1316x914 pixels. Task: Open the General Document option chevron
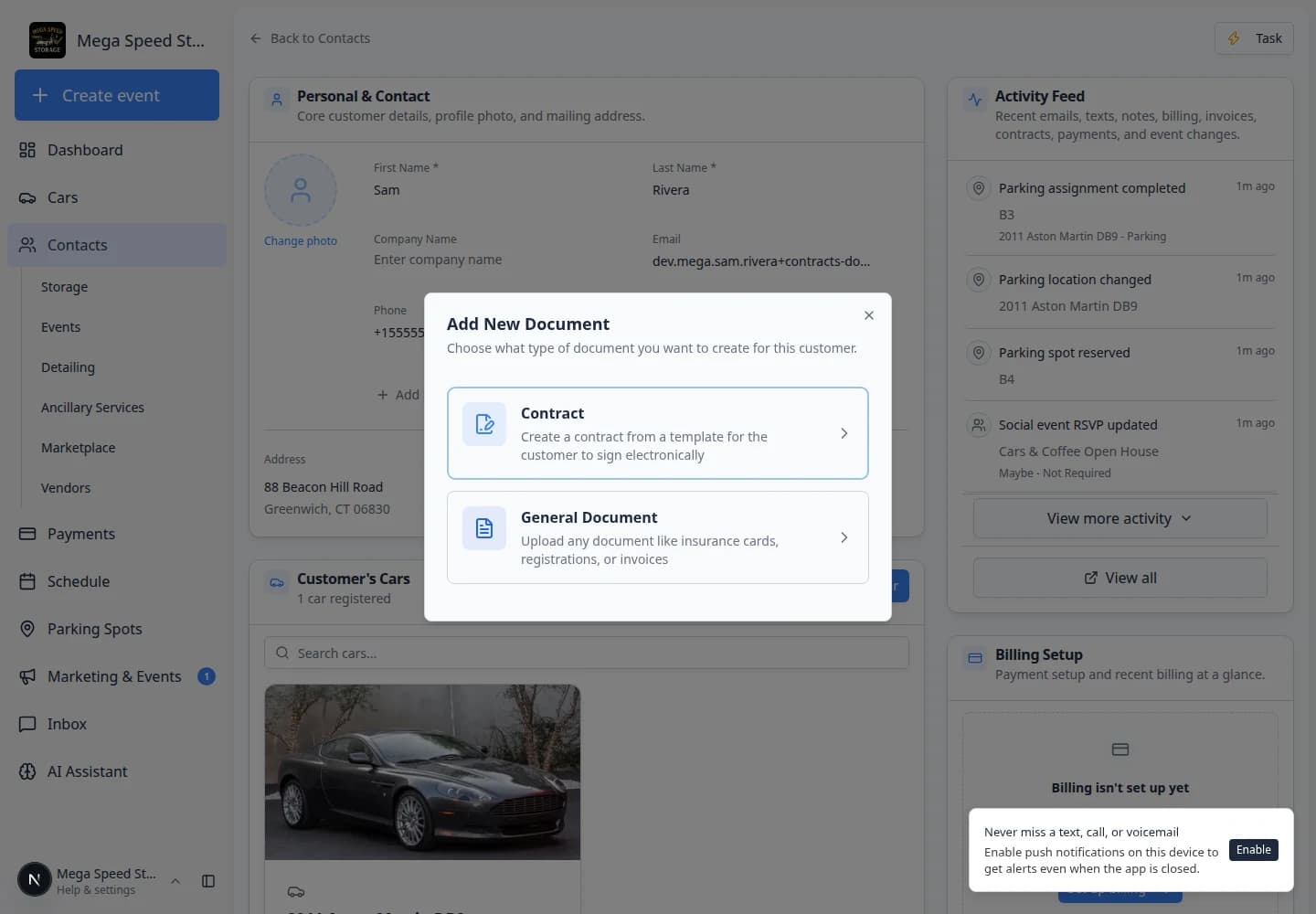(844, 537)
